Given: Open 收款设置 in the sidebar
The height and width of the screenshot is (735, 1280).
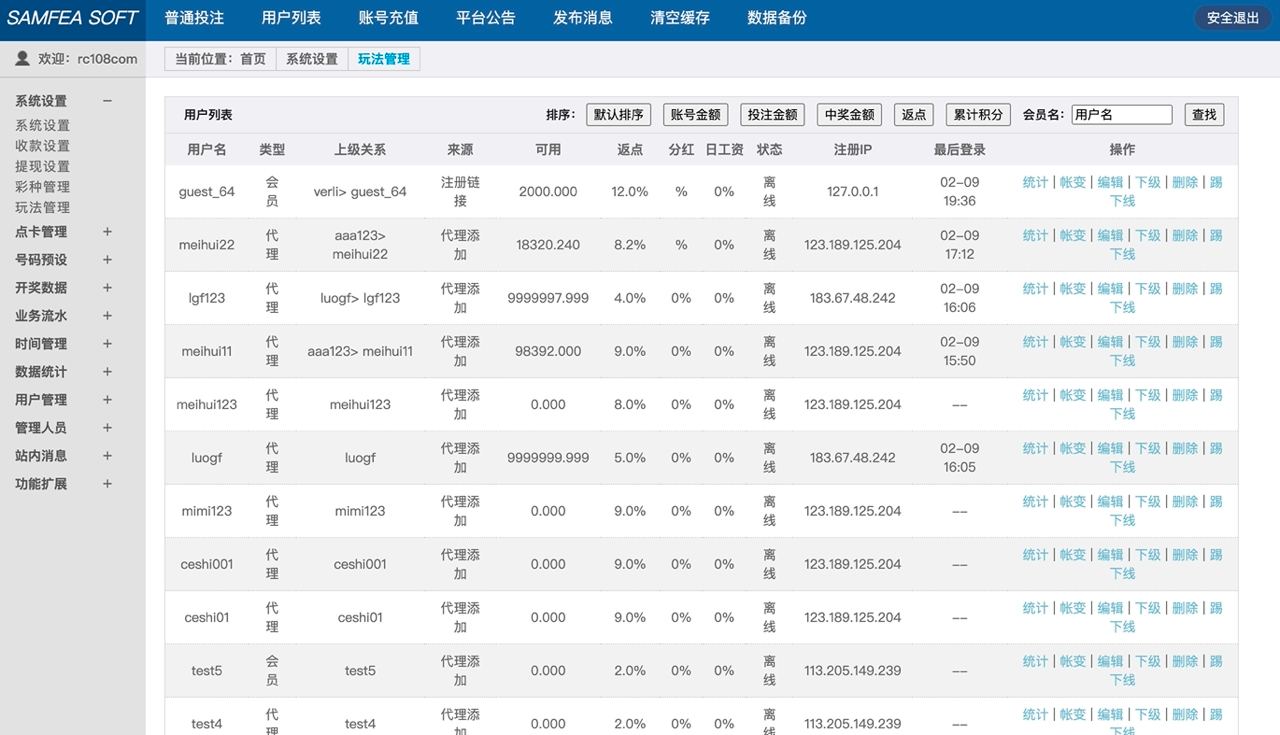Looking at the screenshot, I should 42,146.
